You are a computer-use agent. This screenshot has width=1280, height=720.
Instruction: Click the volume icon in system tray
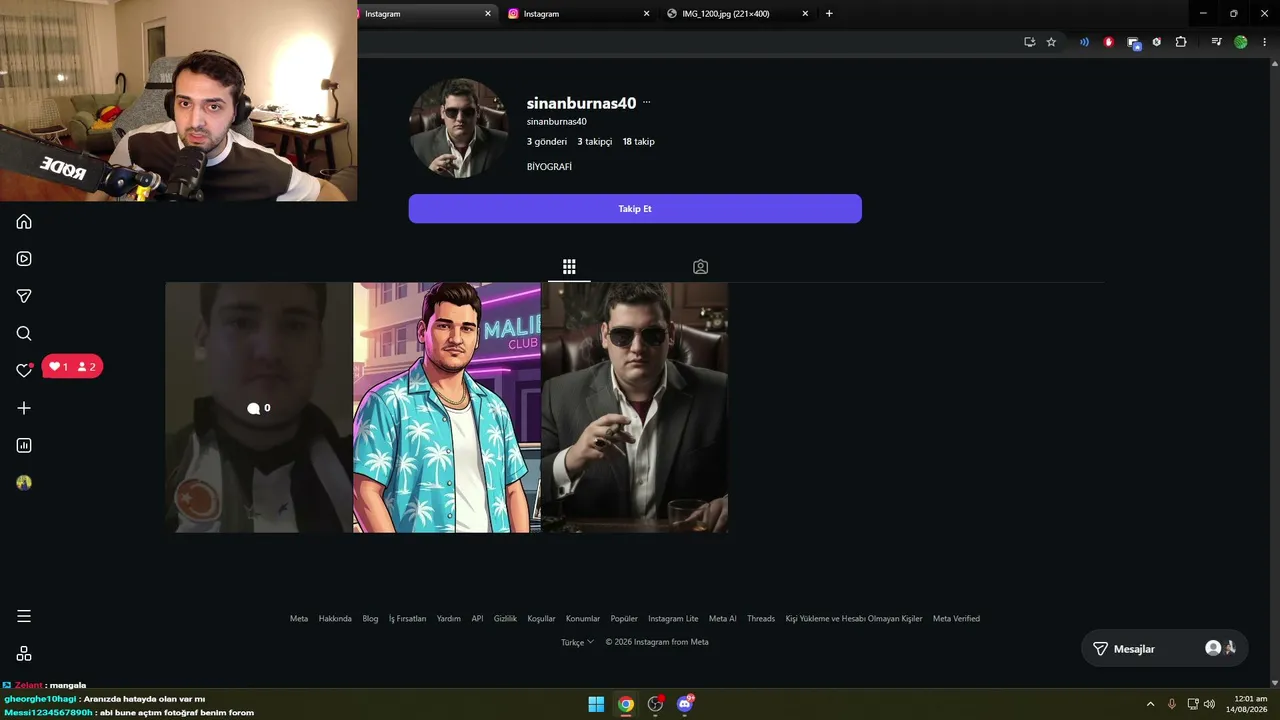coord(1209,704)
